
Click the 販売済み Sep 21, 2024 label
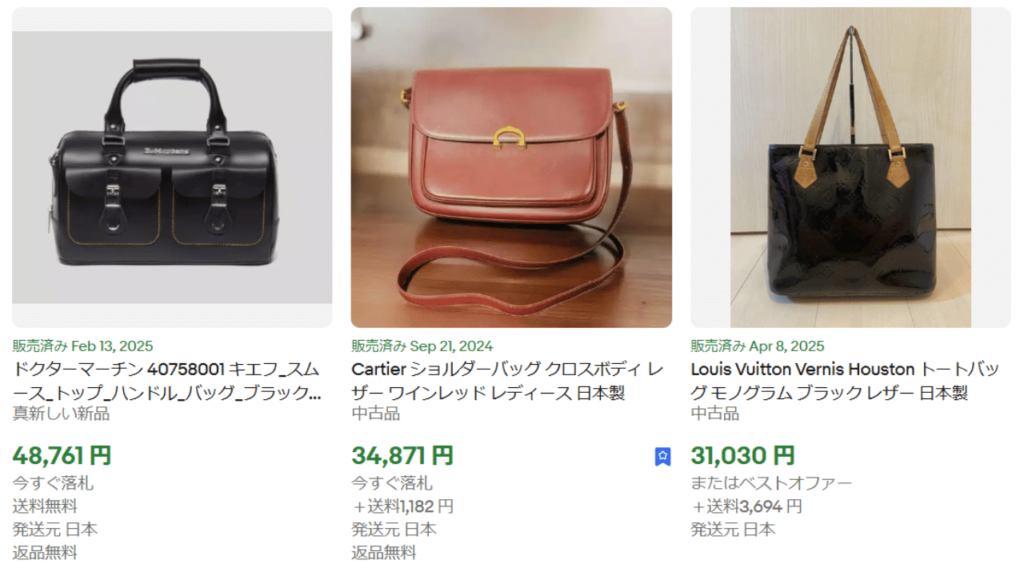422,345
